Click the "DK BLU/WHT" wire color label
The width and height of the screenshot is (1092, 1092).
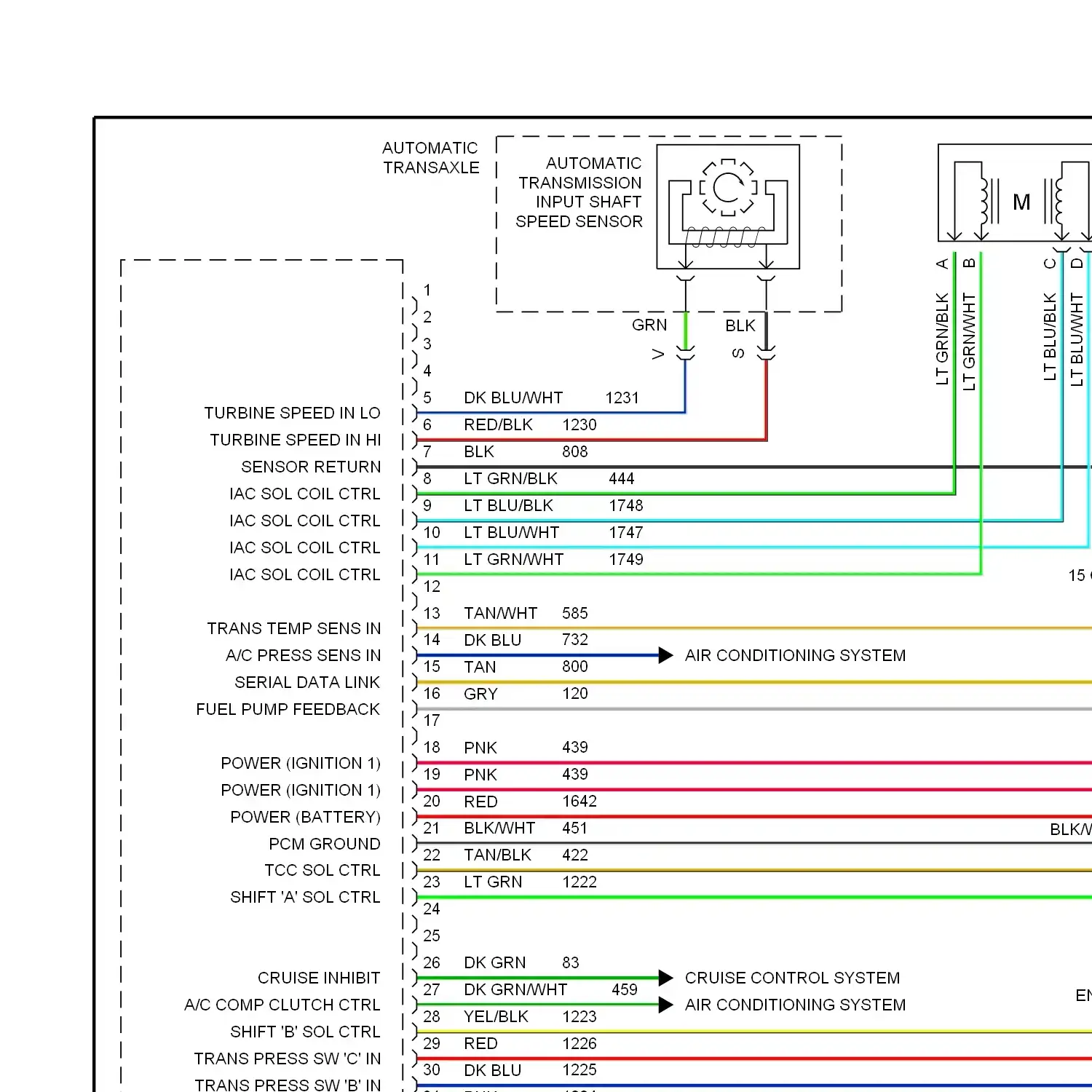point(513,398)
